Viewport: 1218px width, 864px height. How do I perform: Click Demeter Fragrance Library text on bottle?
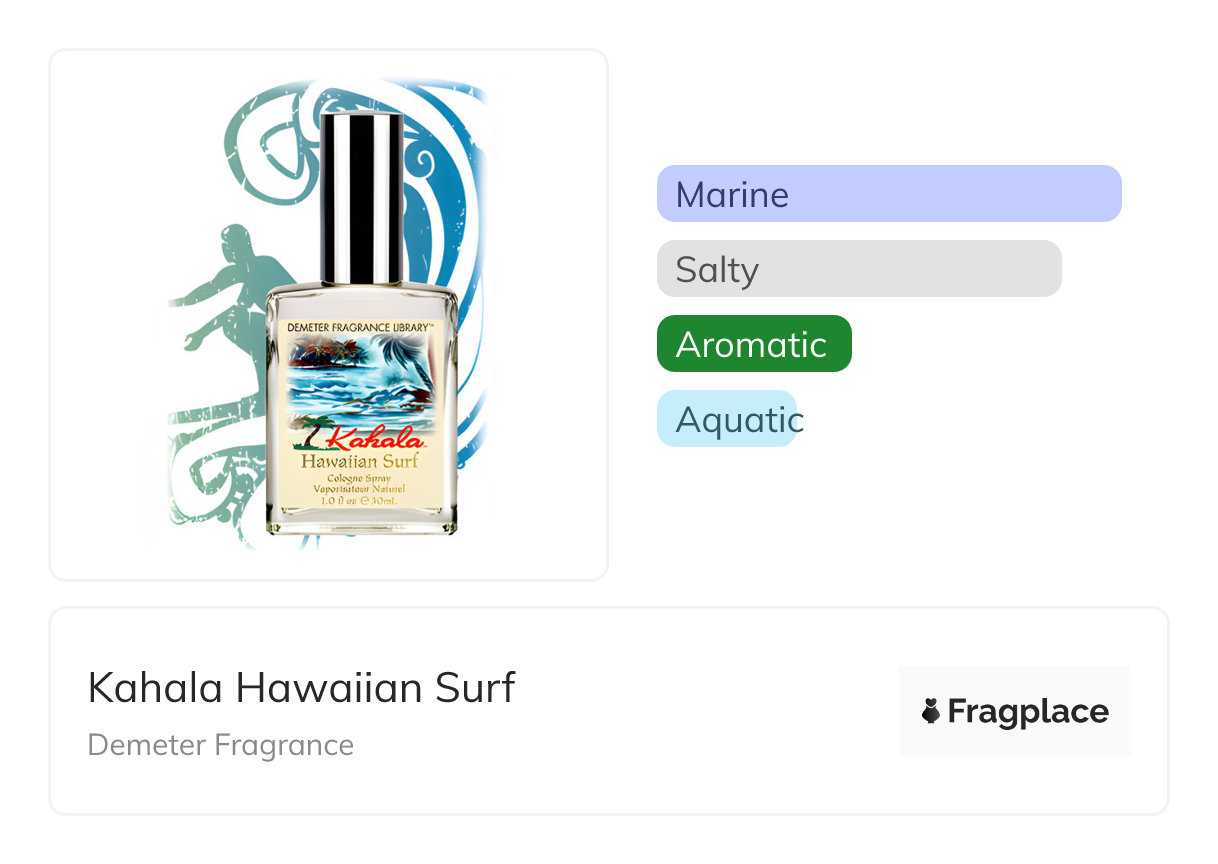point(360,327)
